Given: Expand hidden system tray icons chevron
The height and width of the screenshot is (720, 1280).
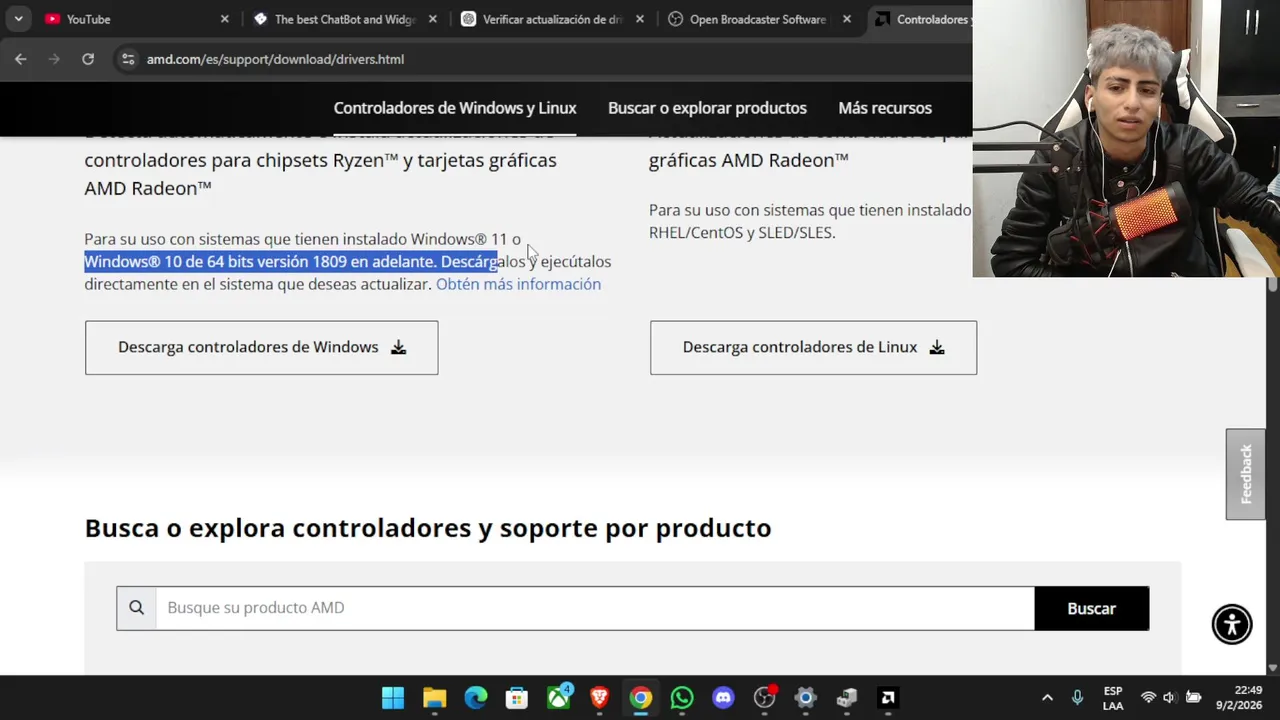Looking at the screenshot, I should [x=1047, y=698].
